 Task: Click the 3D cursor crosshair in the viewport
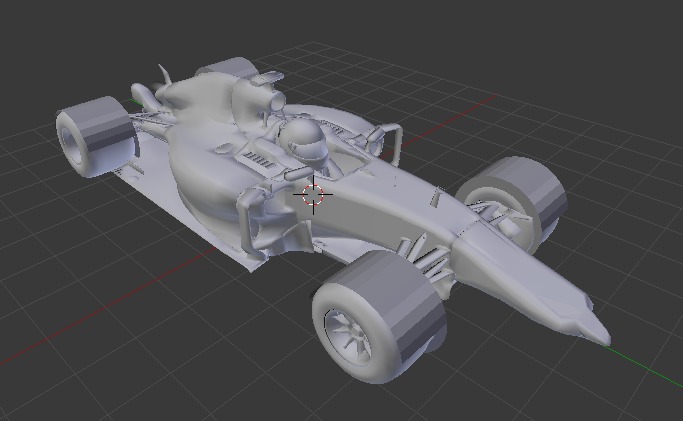pos(314,195)
